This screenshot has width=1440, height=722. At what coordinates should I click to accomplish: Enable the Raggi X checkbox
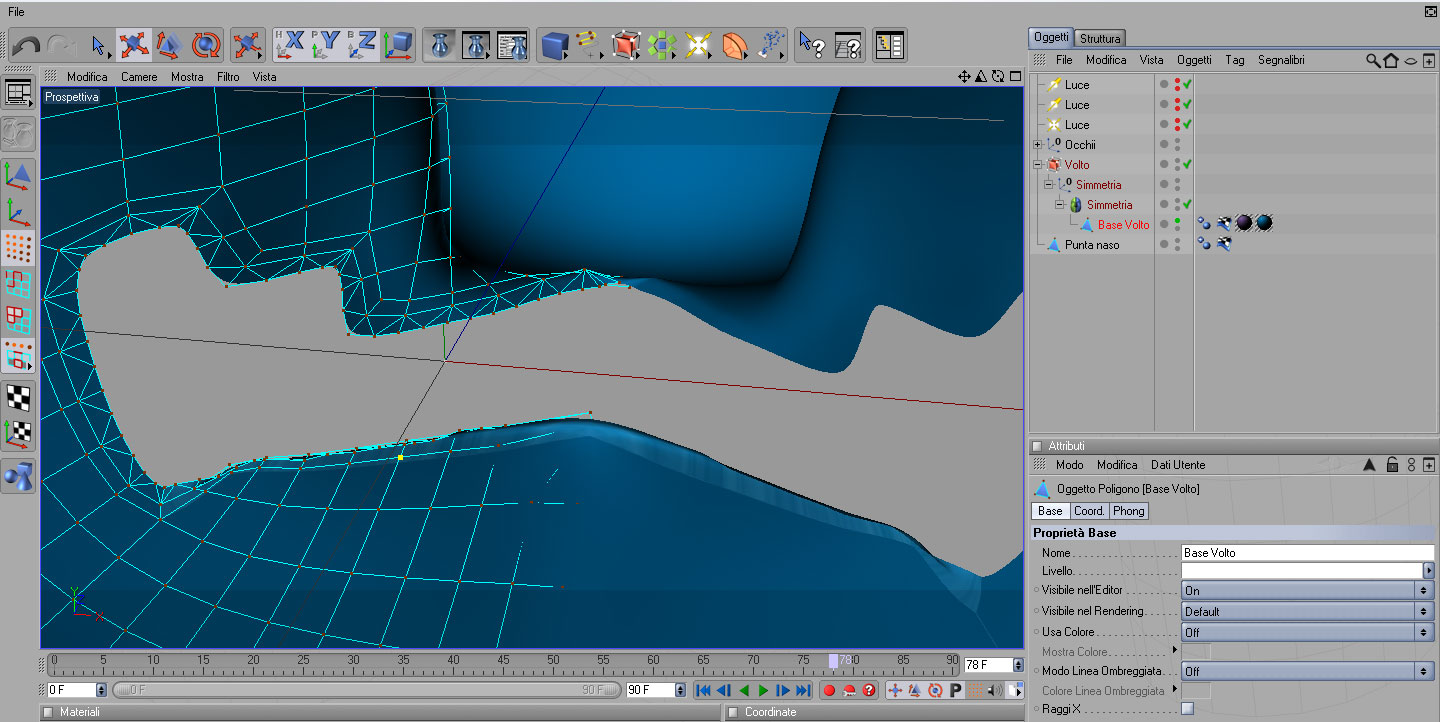1187,709
